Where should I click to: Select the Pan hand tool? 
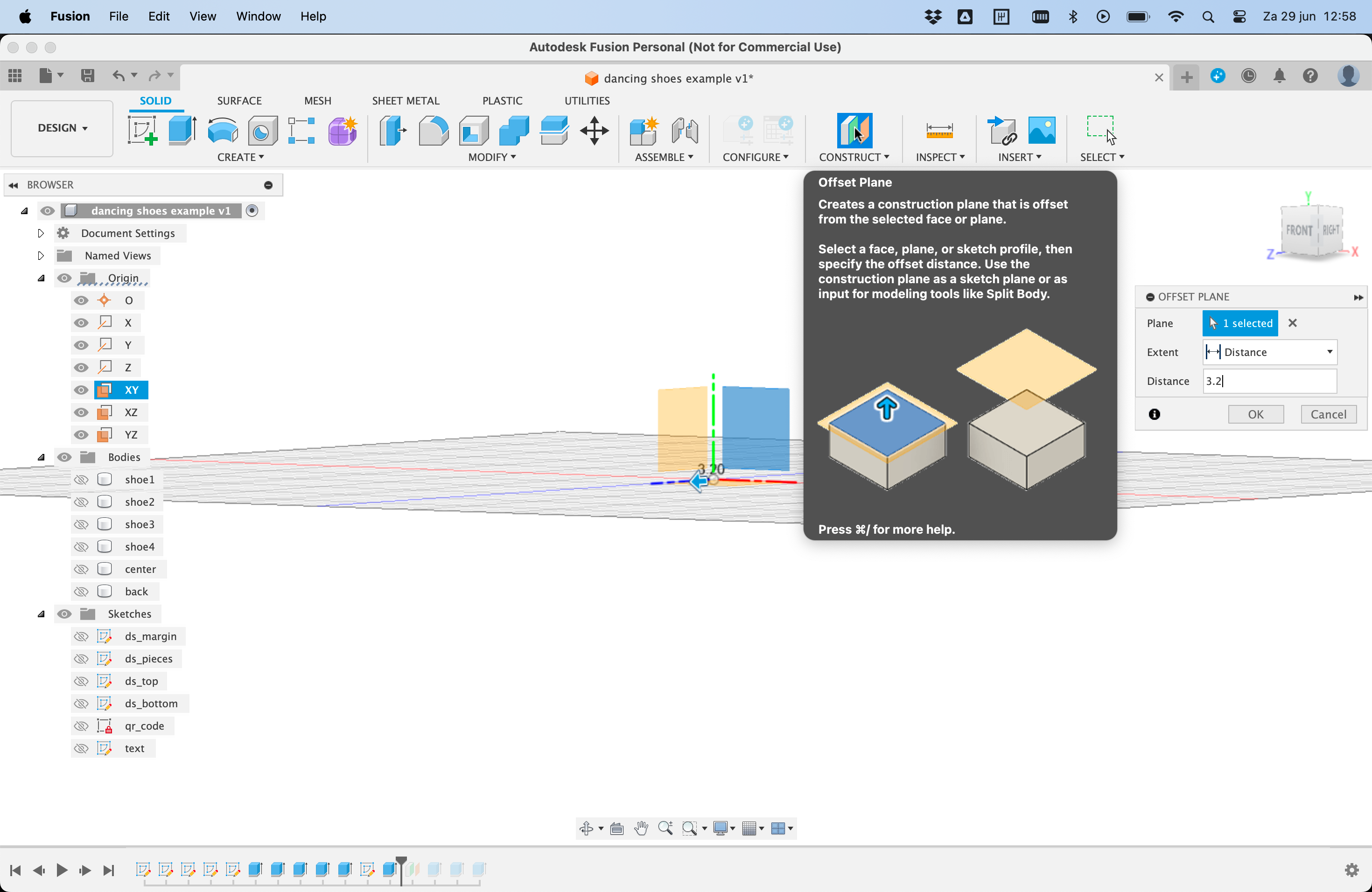click(x=641, y=828)
